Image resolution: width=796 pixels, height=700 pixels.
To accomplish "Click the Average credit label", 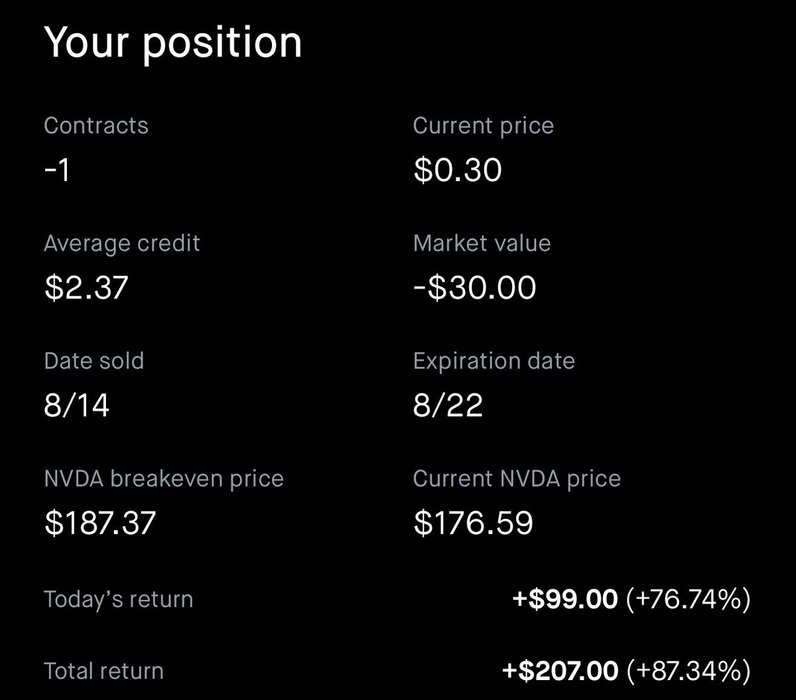I will (x=122, y=243).
